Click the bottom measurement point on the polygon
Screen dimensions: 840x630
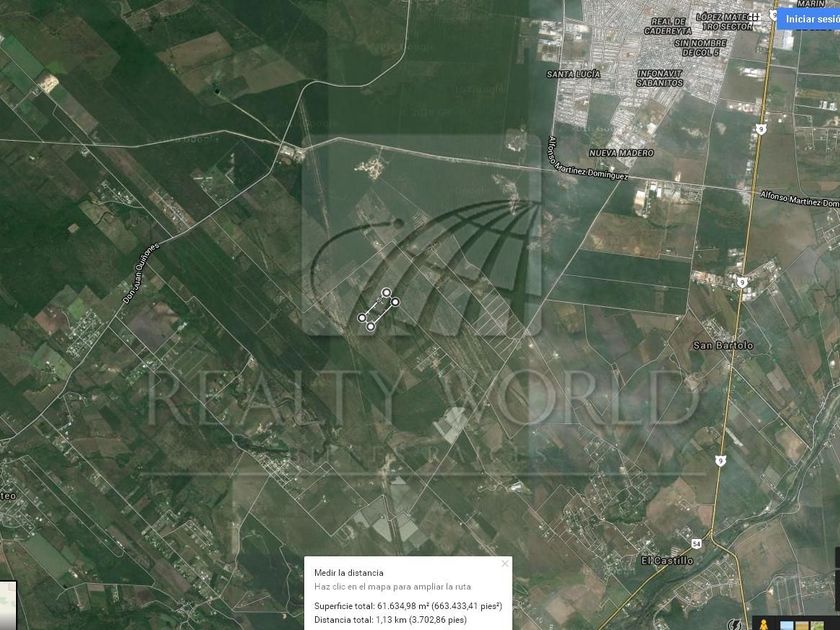coord(370,326)
